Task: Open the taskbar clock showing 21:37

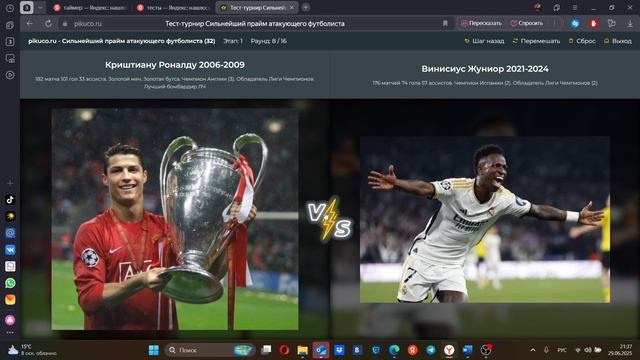Action: click(x=620, y=350)
